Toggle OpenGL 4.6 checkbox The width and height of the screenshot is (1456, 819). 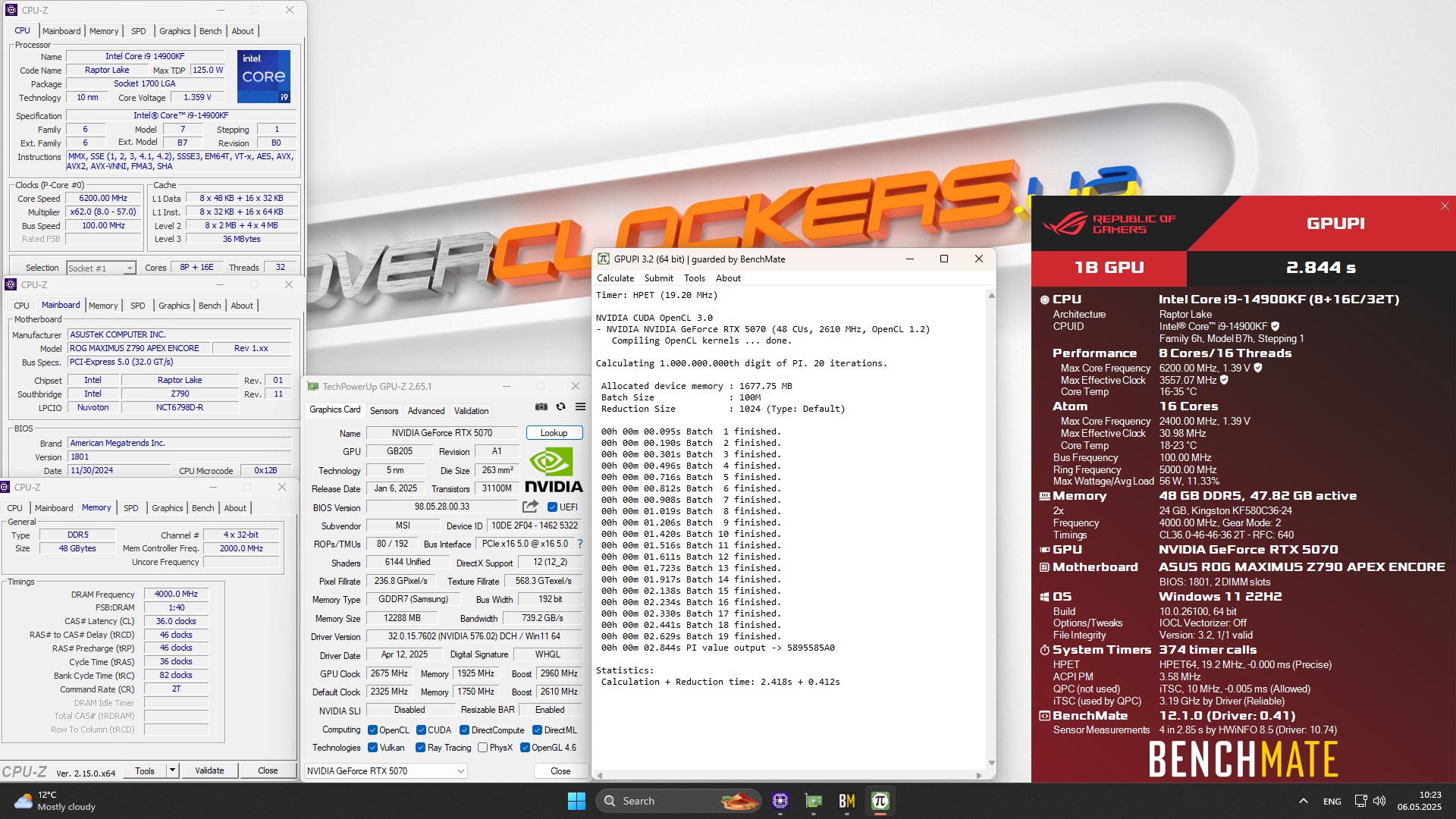tap(525, 748)
